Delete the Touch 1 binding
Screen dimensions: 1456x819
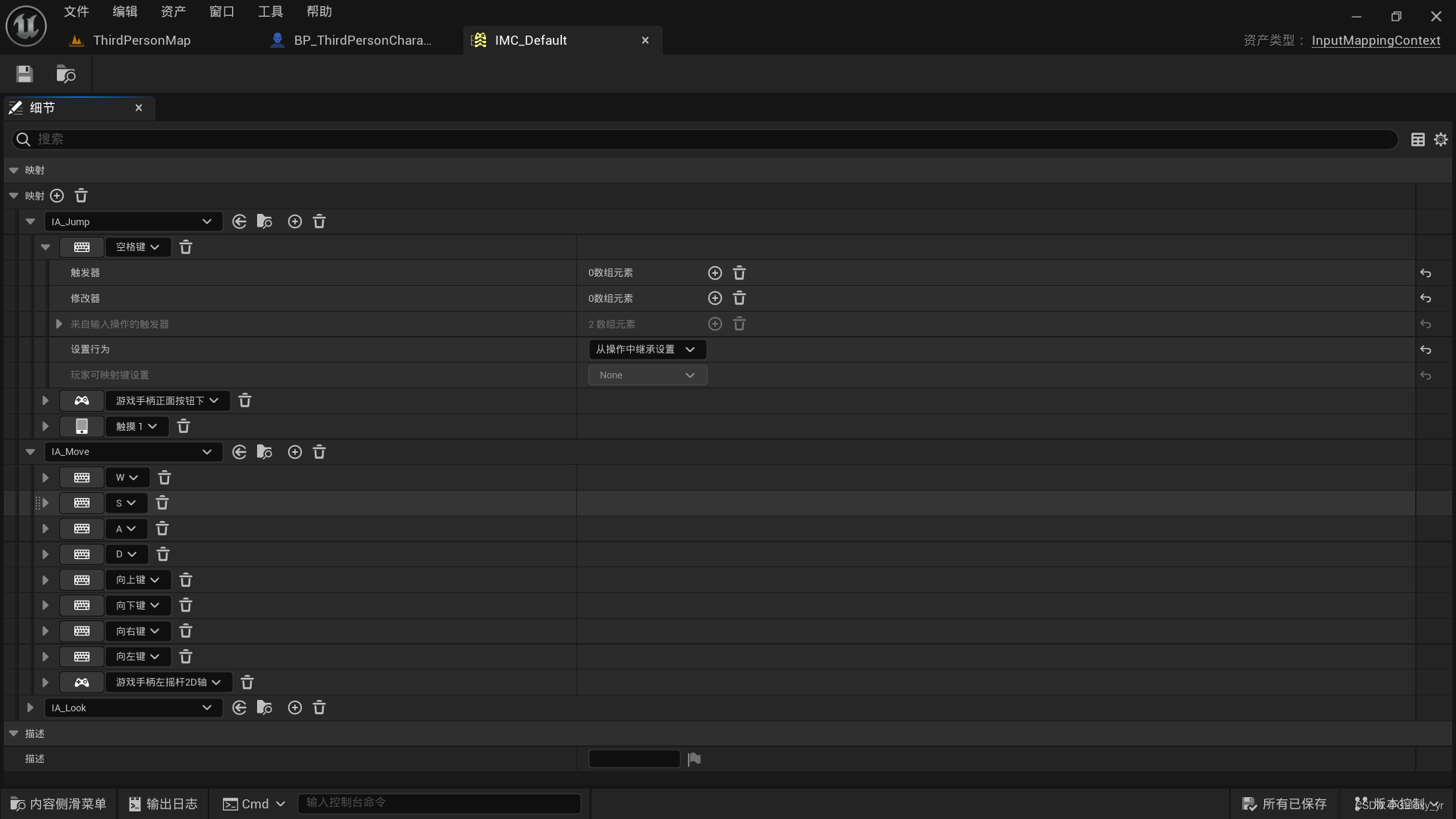tap(184, 426)
